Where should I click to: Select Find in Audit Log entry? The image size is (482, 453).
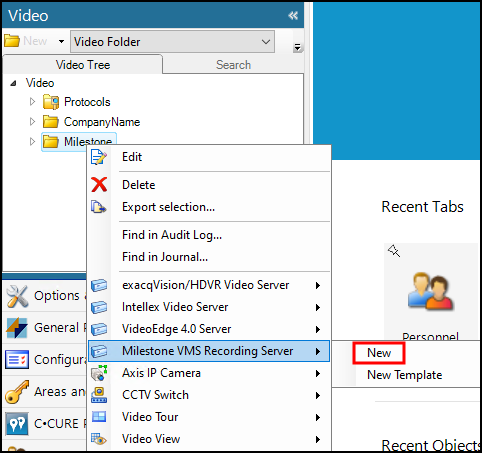coord(172,235)
